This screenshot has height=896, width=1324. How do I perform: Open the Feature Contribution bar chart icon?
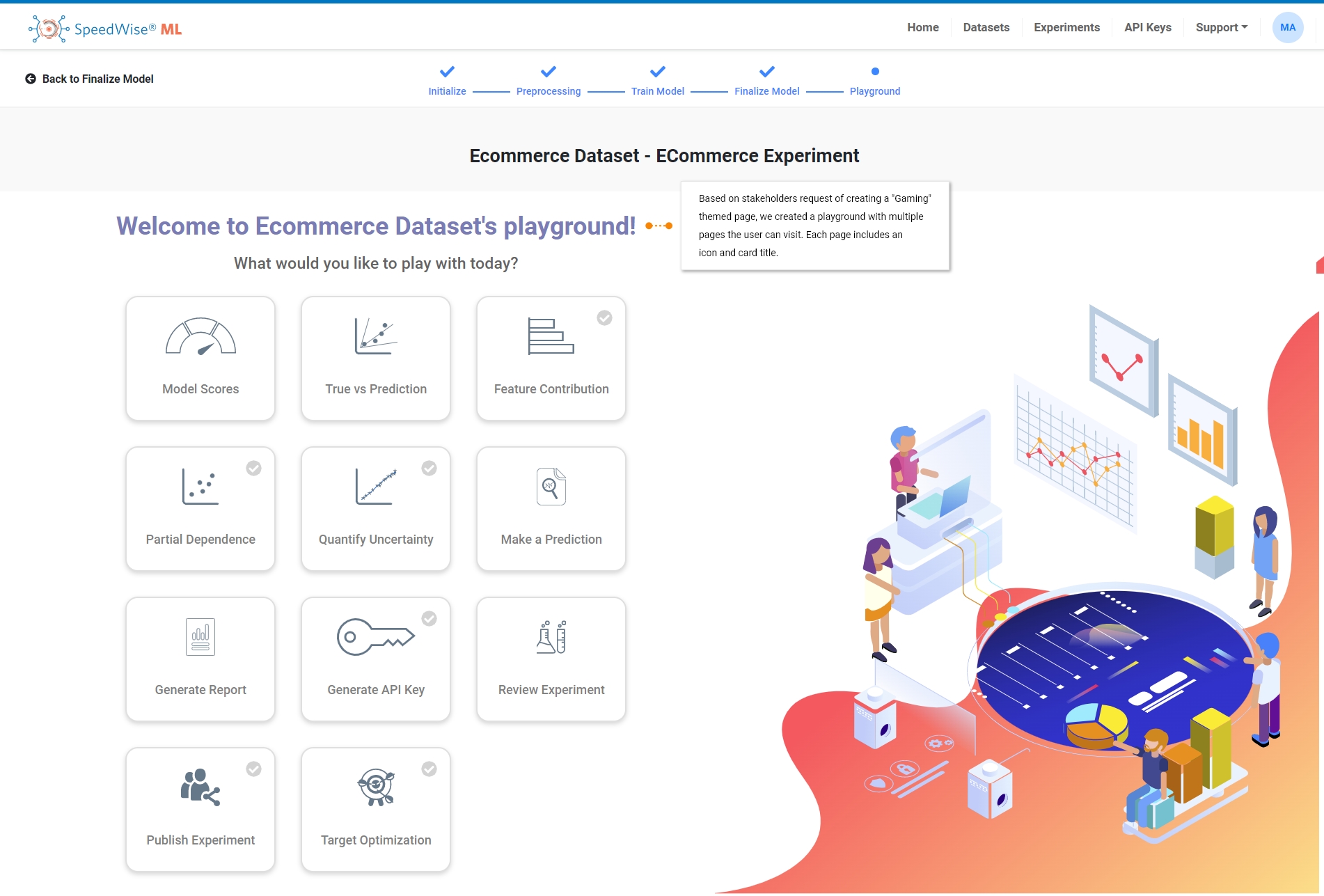pyautogui.click(x=551, y=337)
